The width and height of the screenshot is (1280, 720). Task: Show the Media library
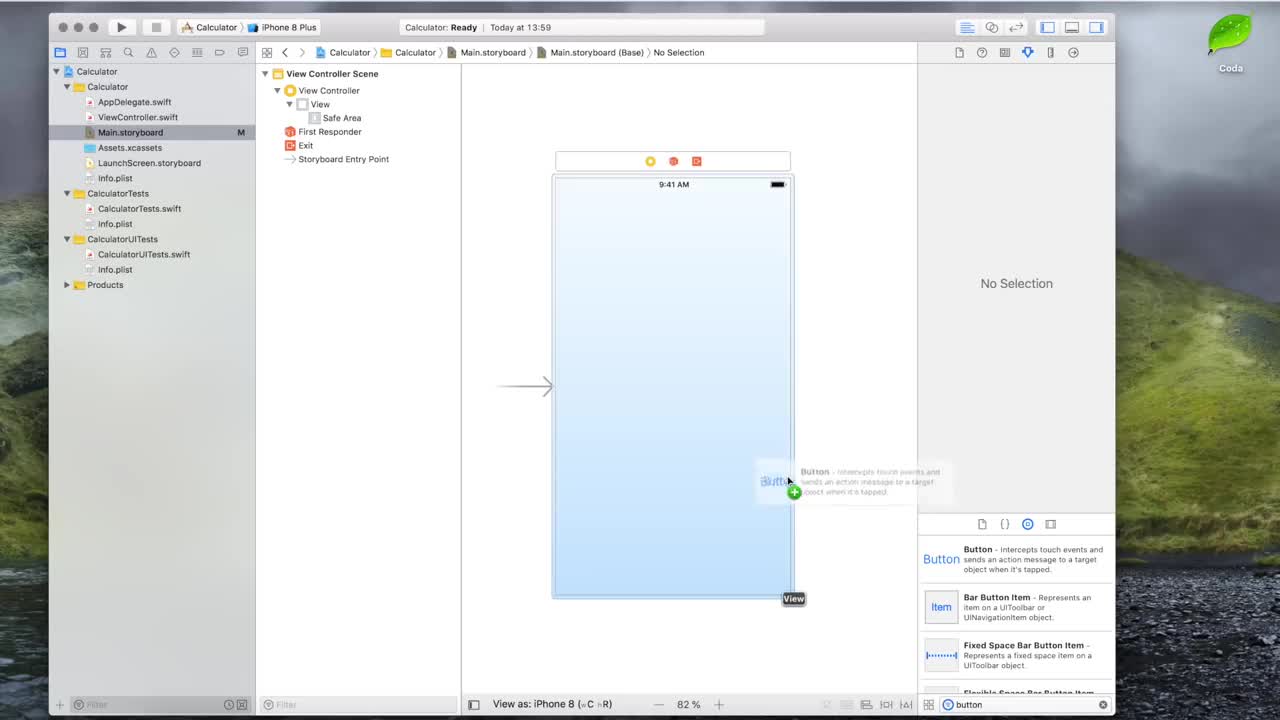(x=1050, y=524)
